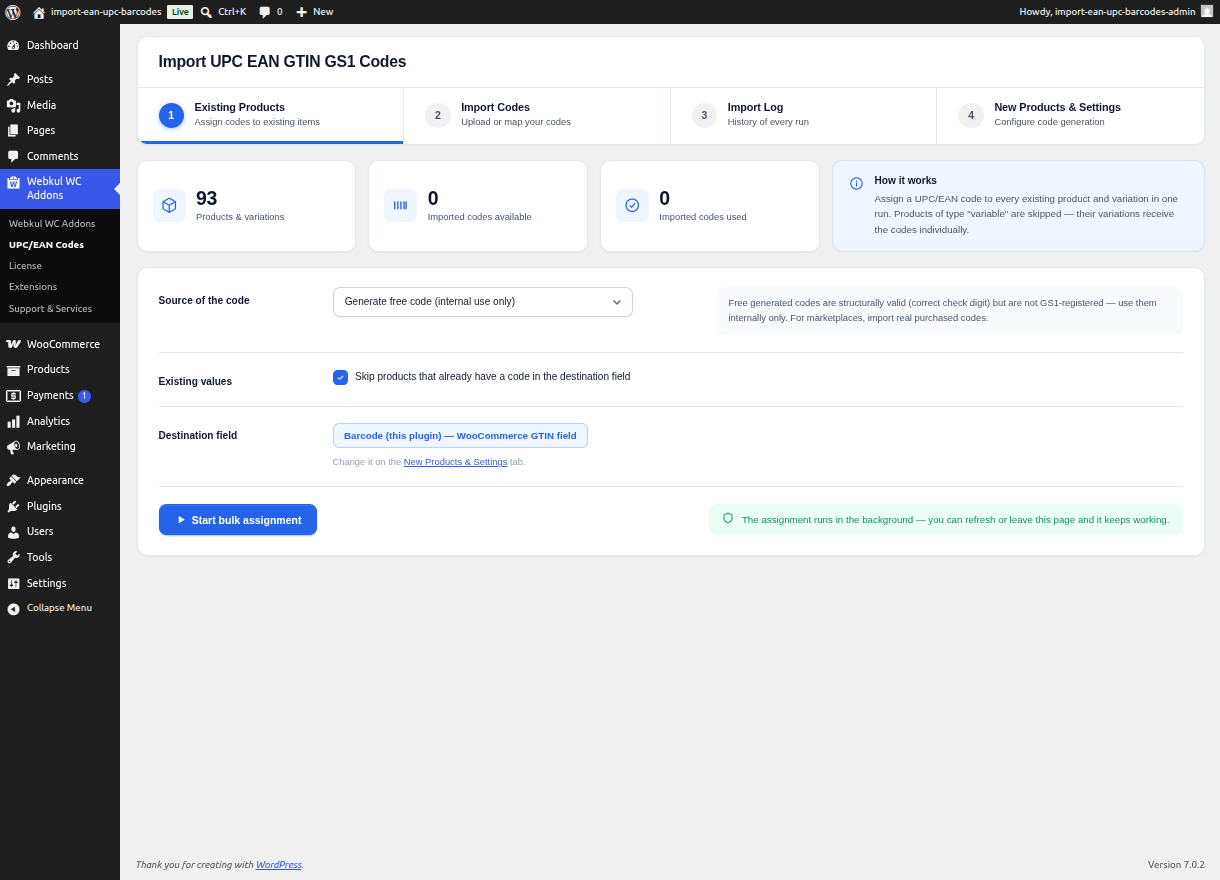
Task: Open the site home icon link
Action: 39,12
